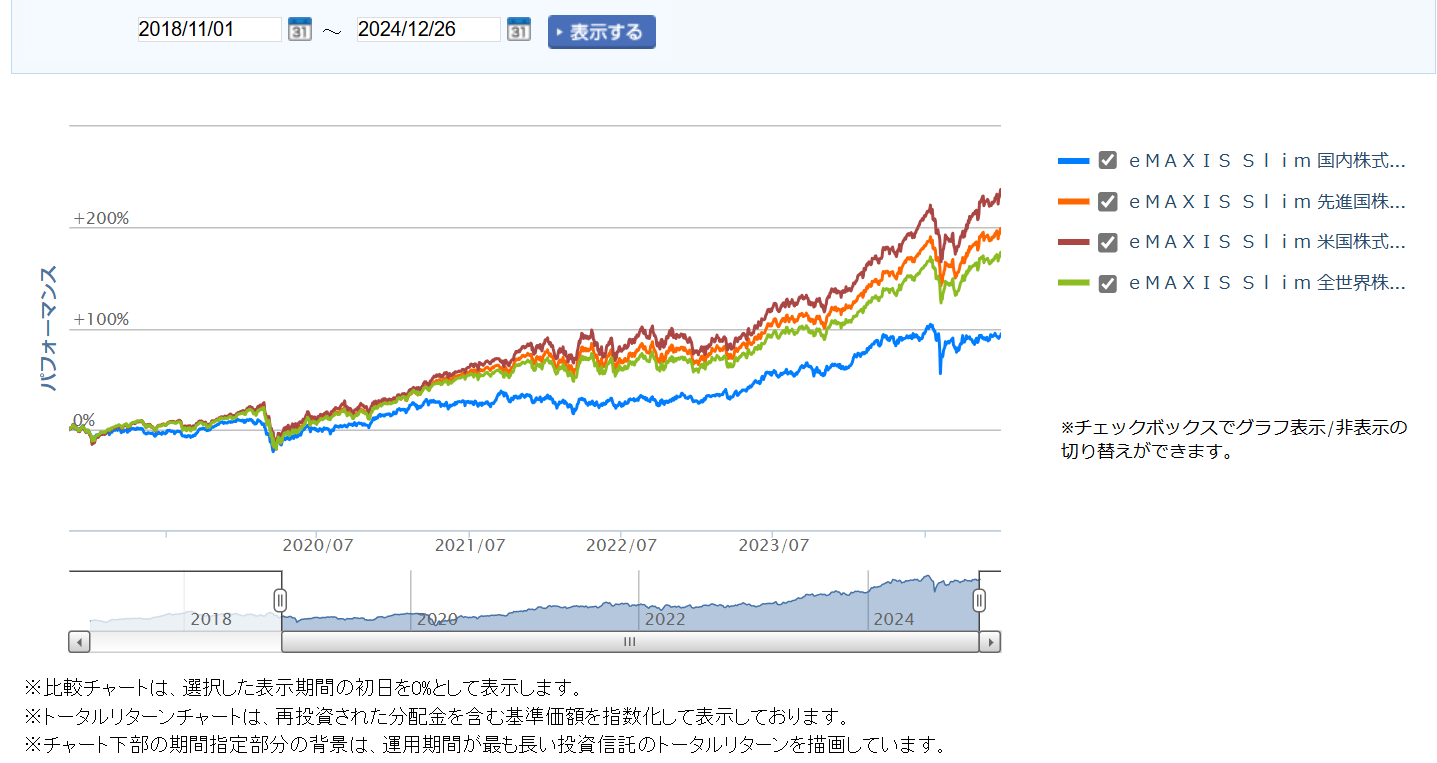The image size is (1437, 763).
Task: Click 2022 label in navigator
Action: tap(665, 619)
